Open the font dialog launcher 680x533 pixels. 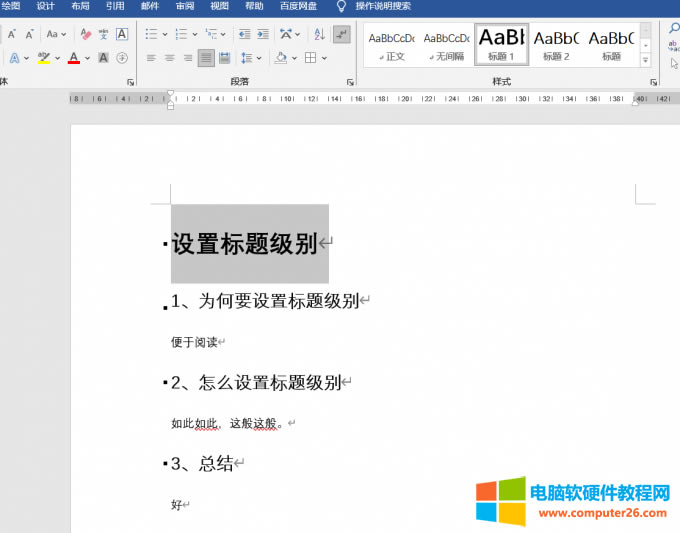click(x=130, y=82)
